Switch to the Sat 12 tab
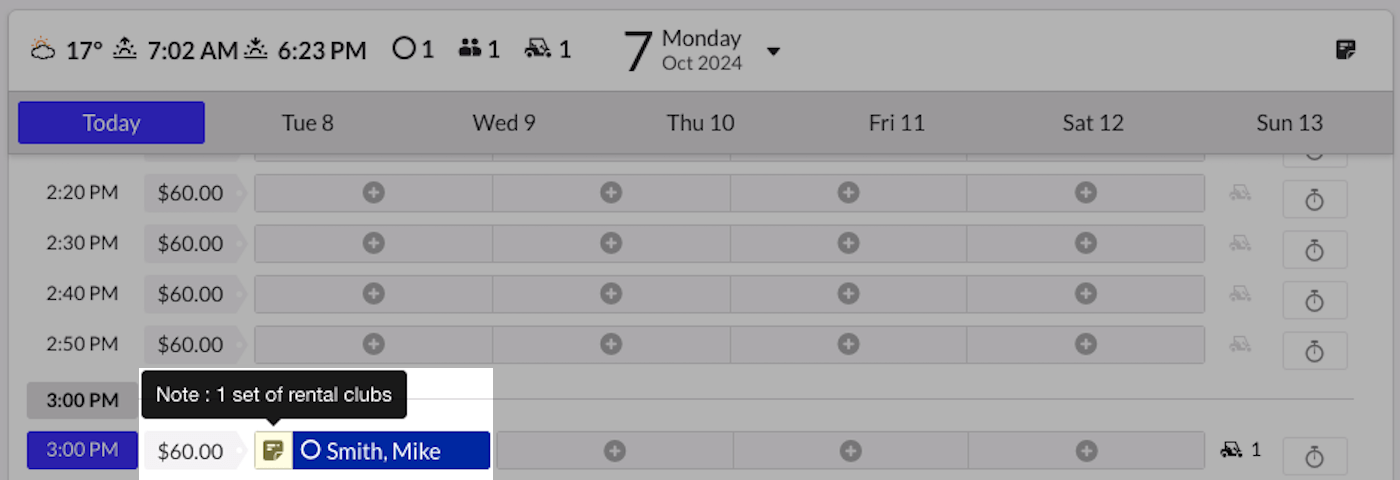The width and height of the screenshot is (1400, 480). [1093, 123]
